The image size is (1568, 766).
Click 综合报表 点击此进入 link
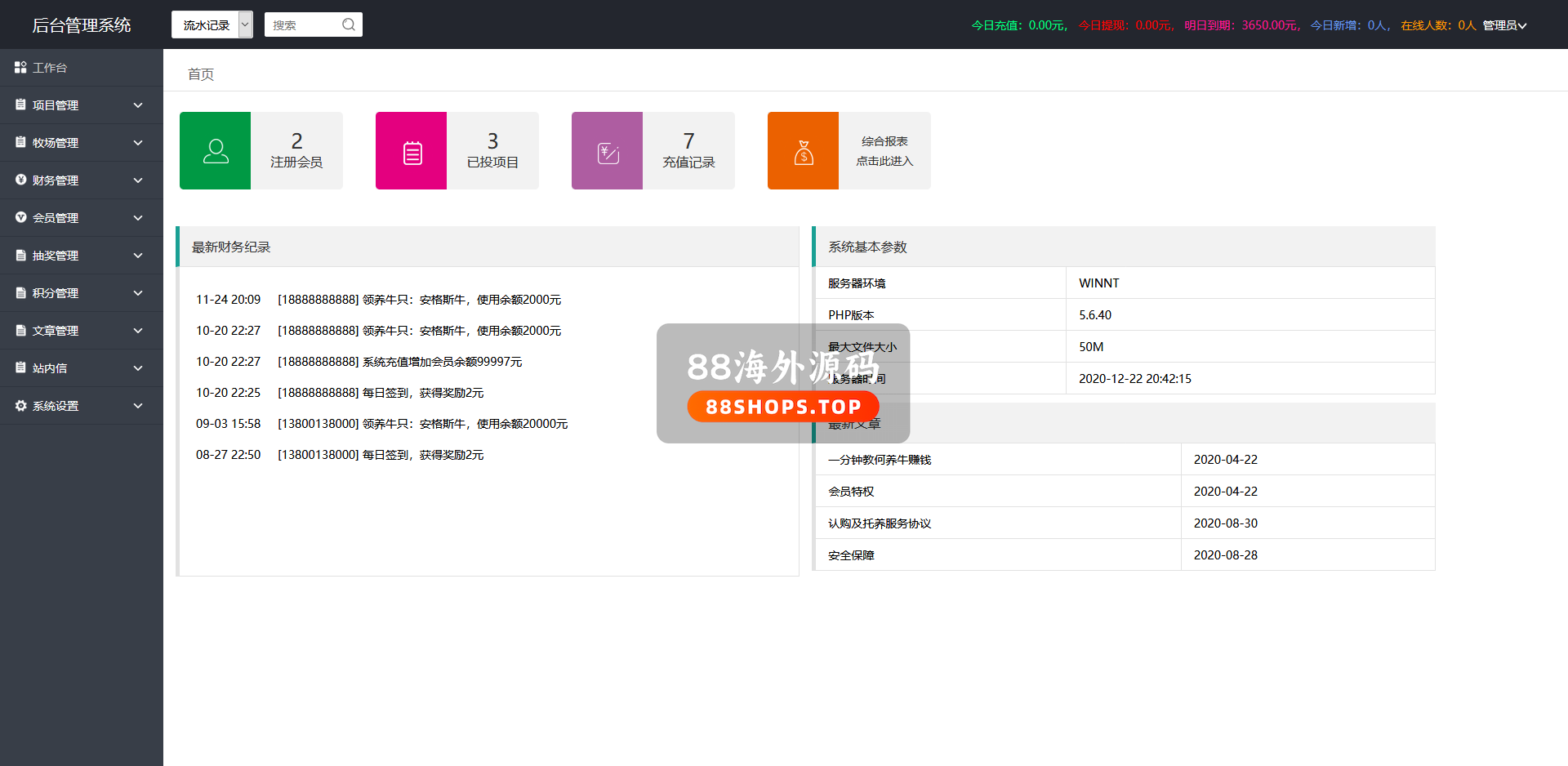884,151
